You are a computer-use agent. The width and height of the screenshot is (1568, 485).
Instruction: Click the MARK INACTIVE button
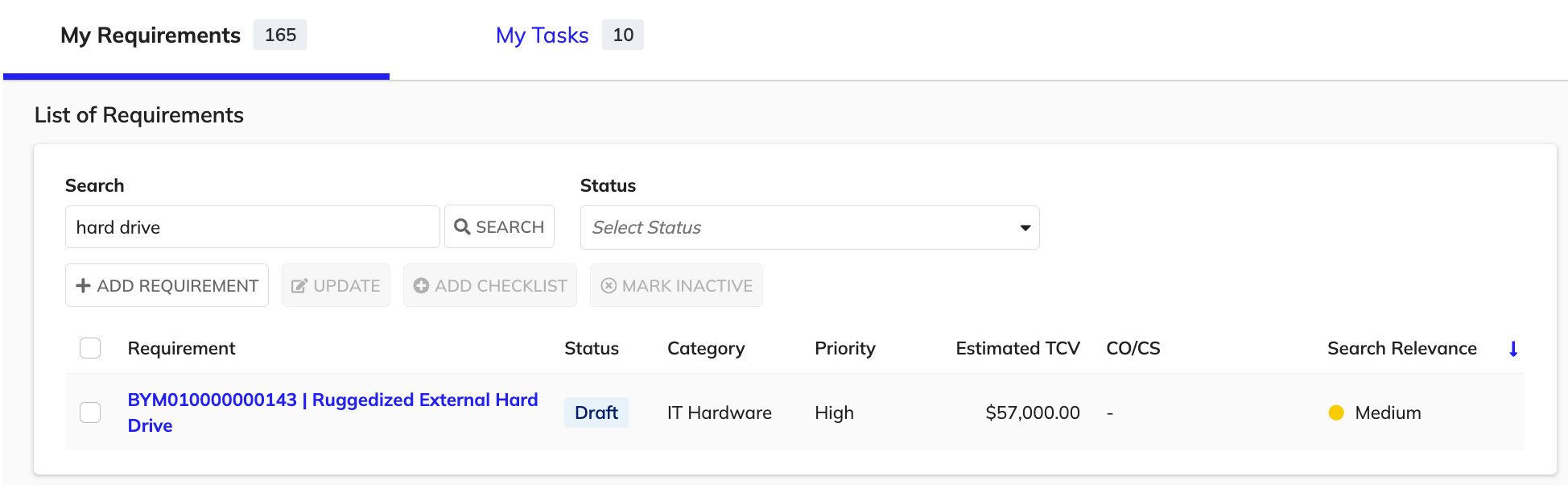coord(676,285)
